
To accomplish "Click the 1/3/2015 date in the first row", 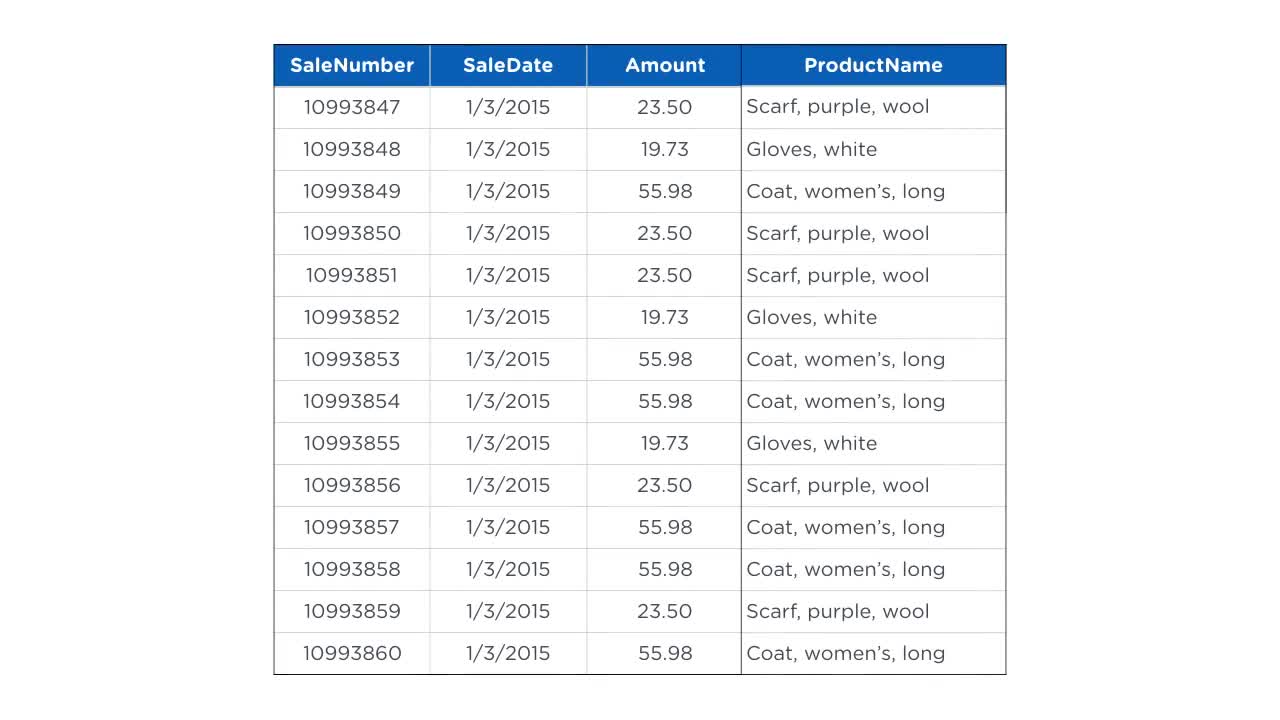I will pyautogui.click(x=507, y=107).
